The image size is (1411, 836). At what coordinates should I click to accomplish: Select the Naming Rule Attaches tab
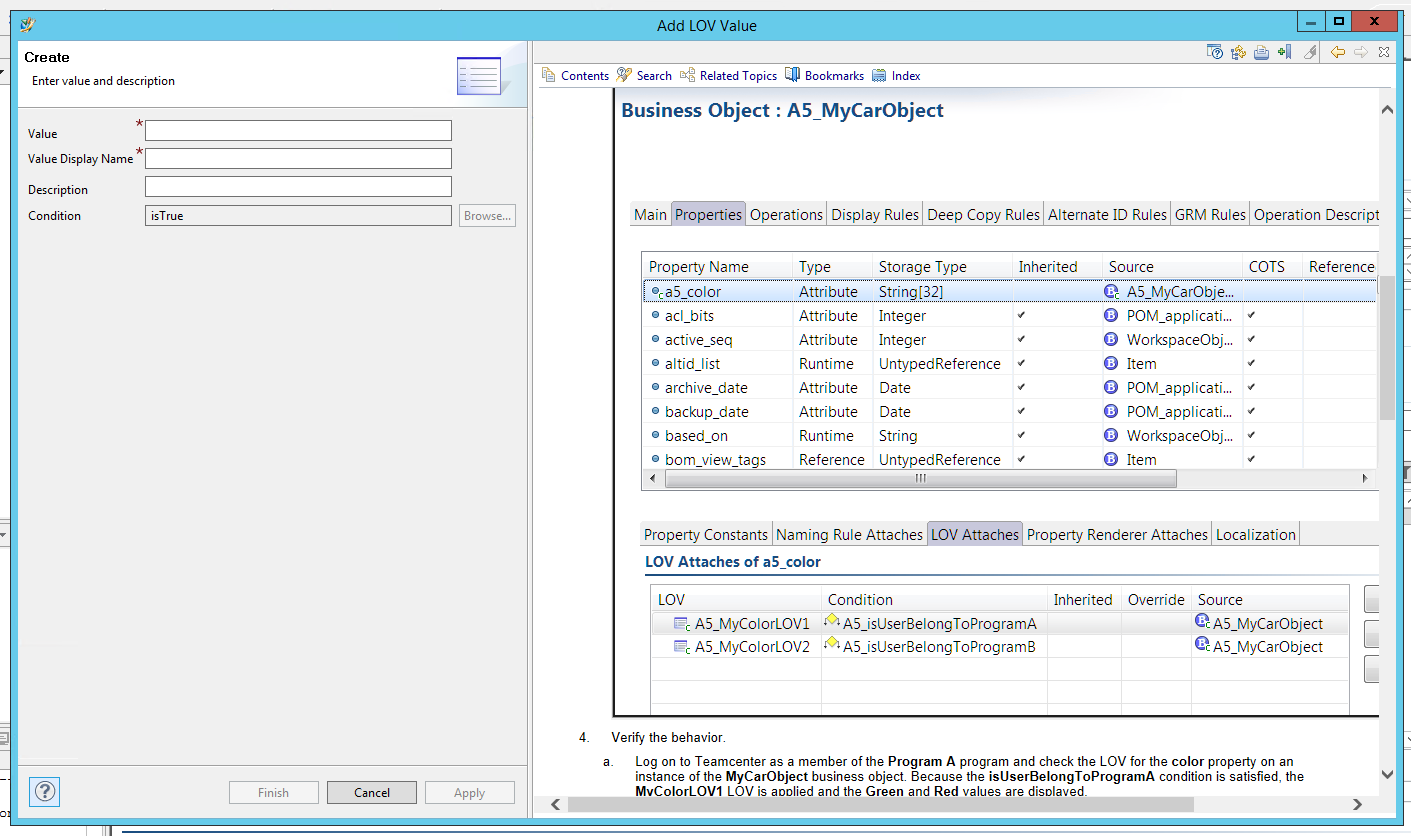(849, 534)
